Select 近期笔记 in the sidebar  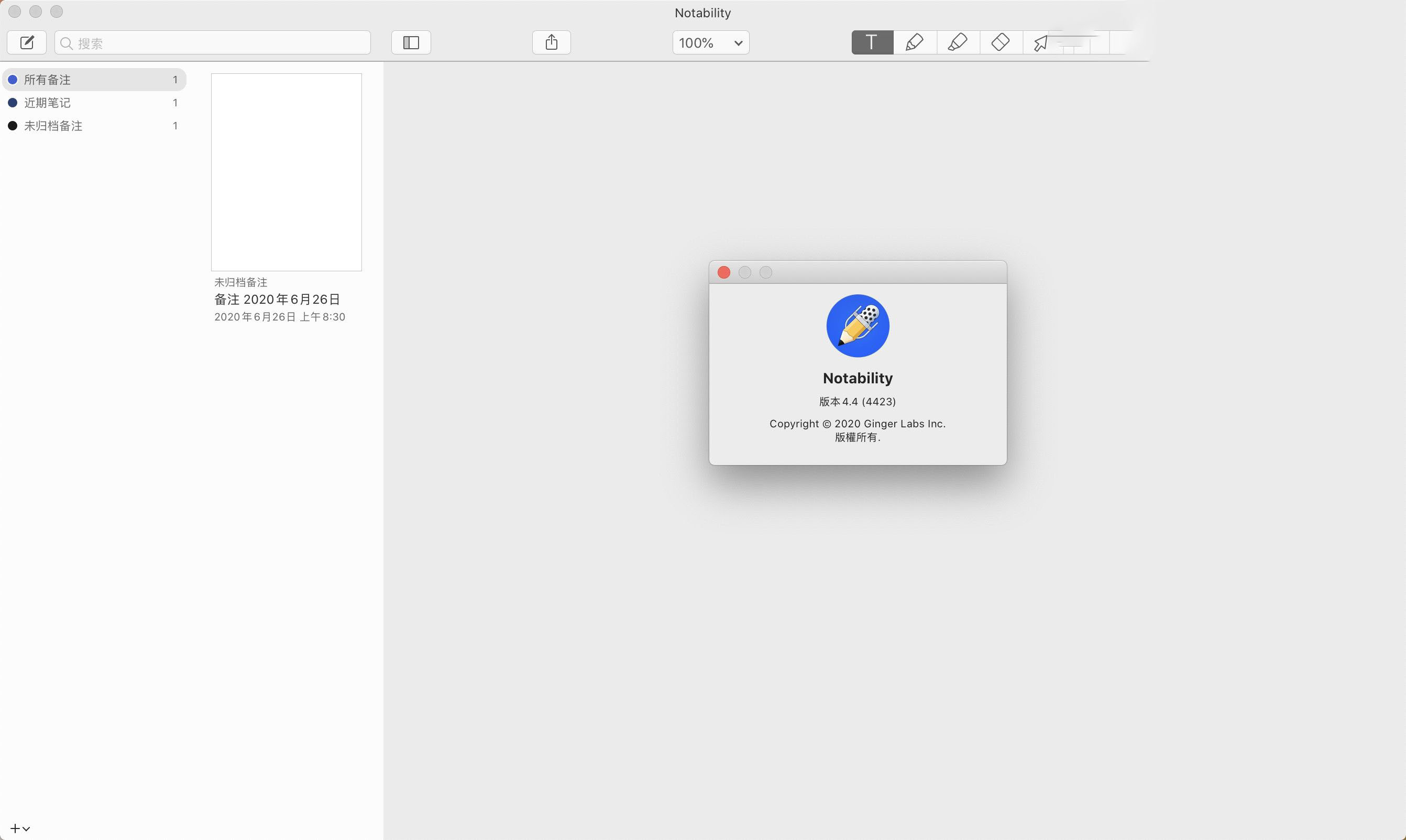[x=94, y=103]
